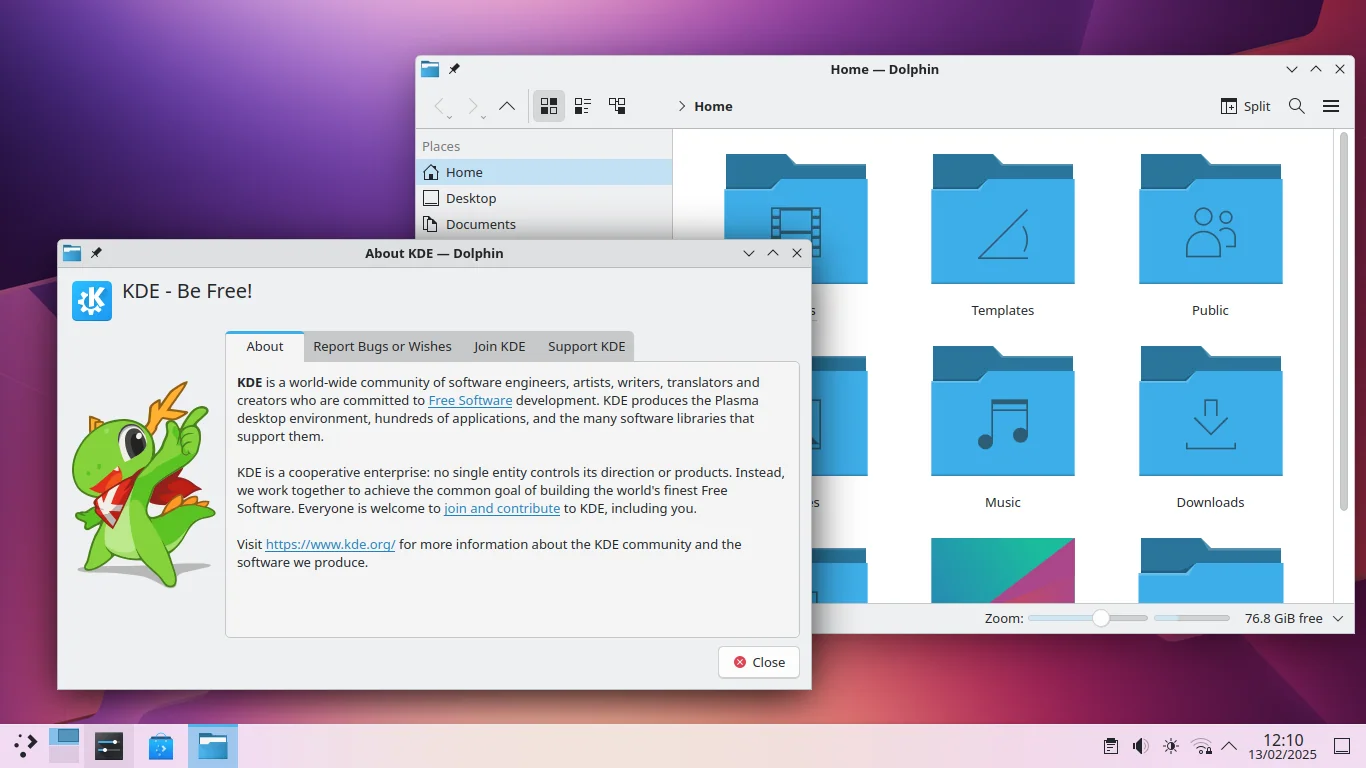Viewport: 1366px width, 768px height.
Task: Click the https://www.kde.org/ link
Action: [x=330, y=544]
